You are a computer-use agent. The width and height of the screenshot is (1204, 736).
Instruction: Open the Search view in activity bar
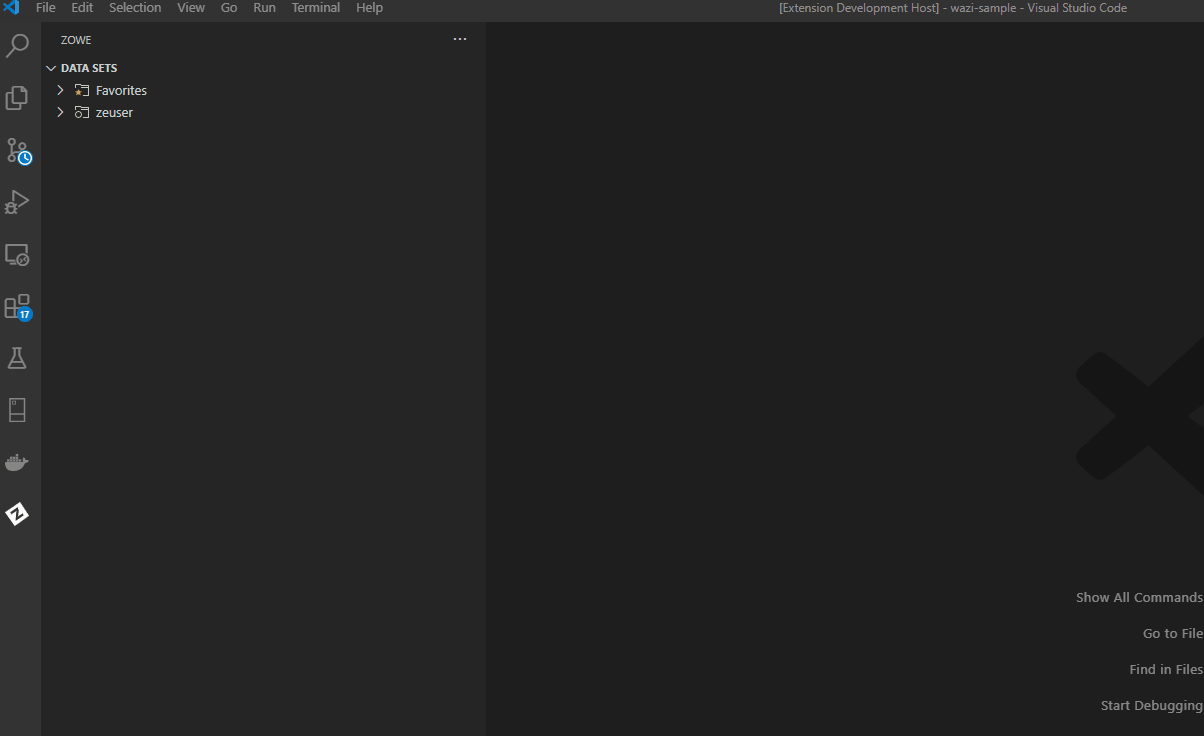point(17,46)
